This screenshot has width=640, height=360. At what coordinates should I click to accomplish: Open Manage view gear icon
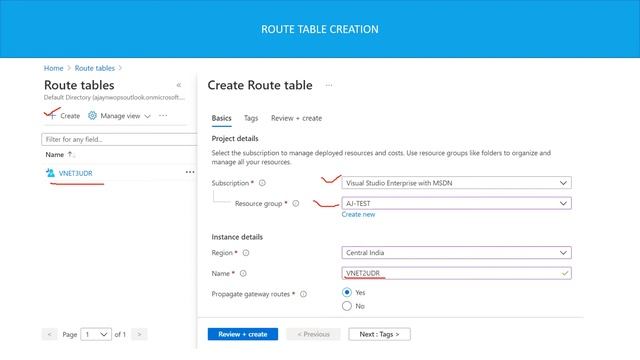(92, 116)
